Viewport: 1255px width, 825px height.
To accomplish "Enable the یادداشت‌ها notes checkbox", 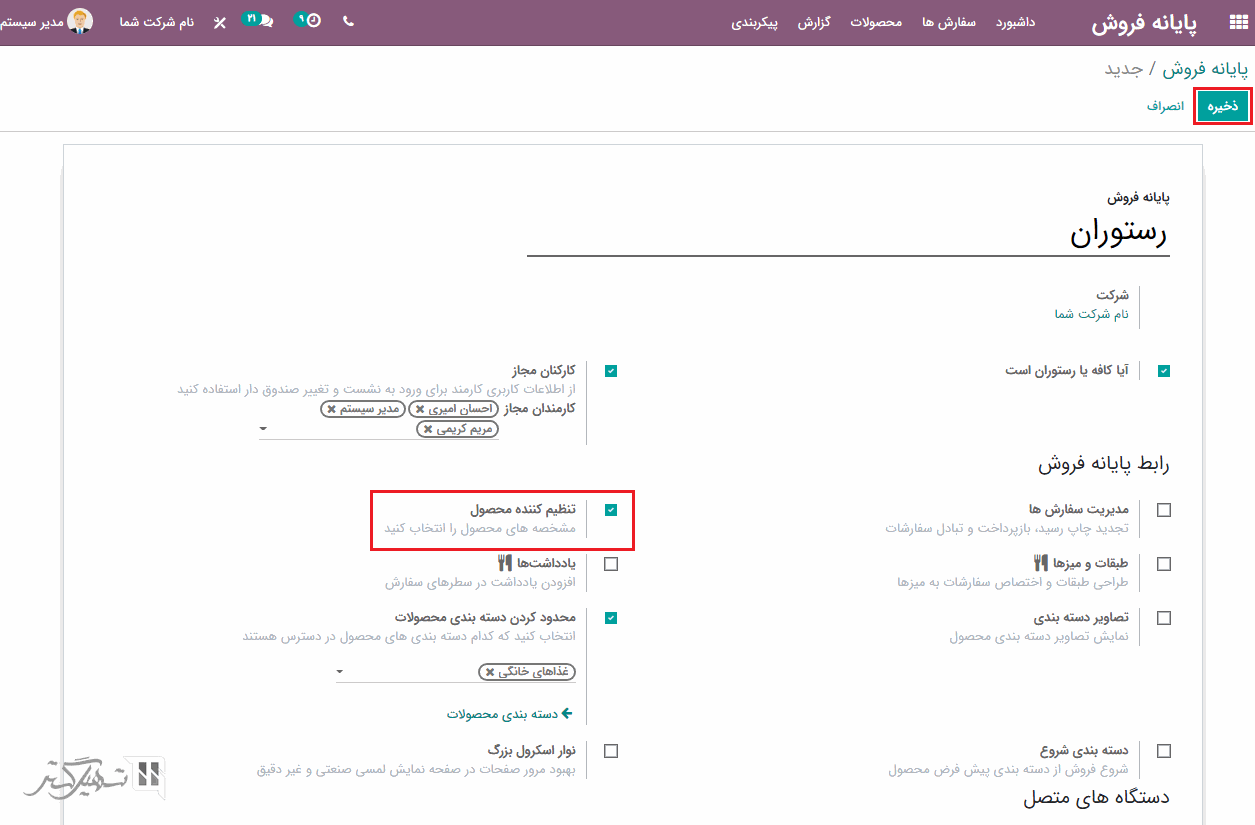I will [x=611, y=564].
